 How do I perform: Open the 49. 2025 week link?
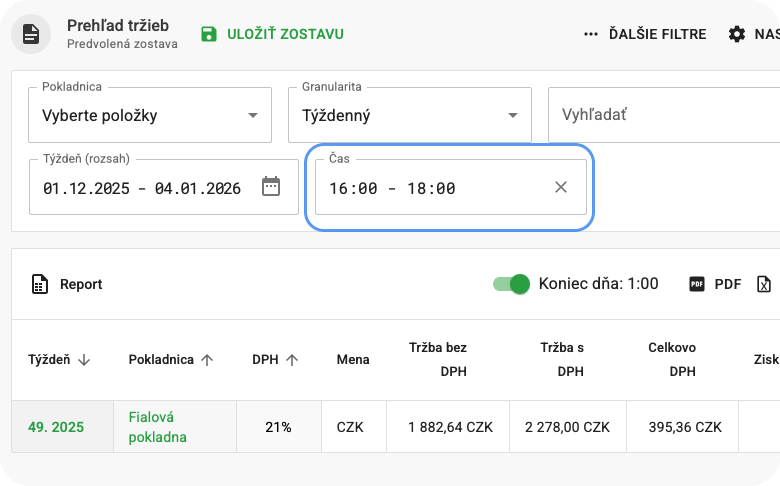pyautogui.click(x=56, y=427)
